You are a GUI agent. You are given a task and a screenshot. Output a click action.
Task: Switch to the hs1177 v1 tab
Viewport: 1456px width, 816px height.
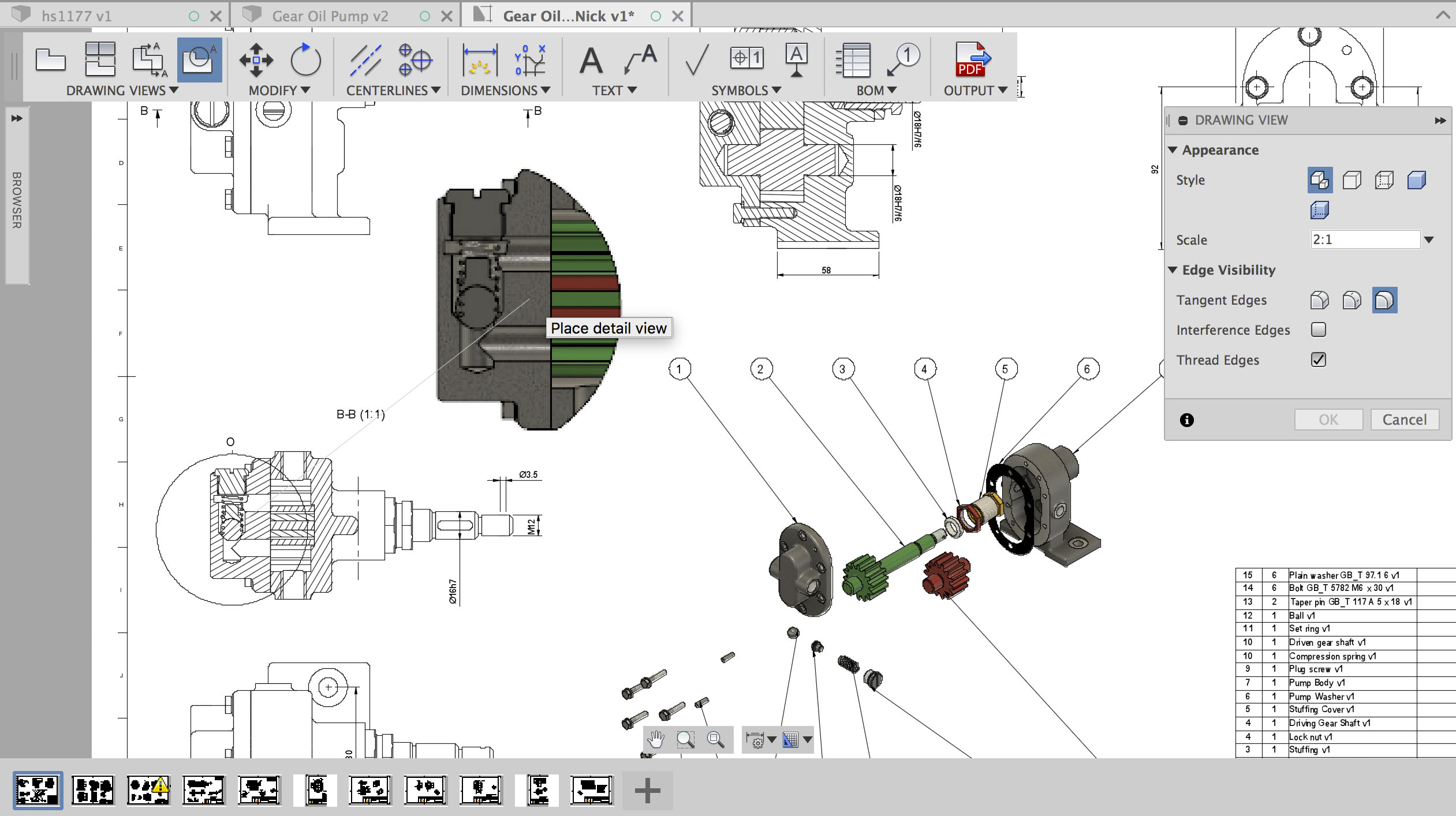(76, 16)
